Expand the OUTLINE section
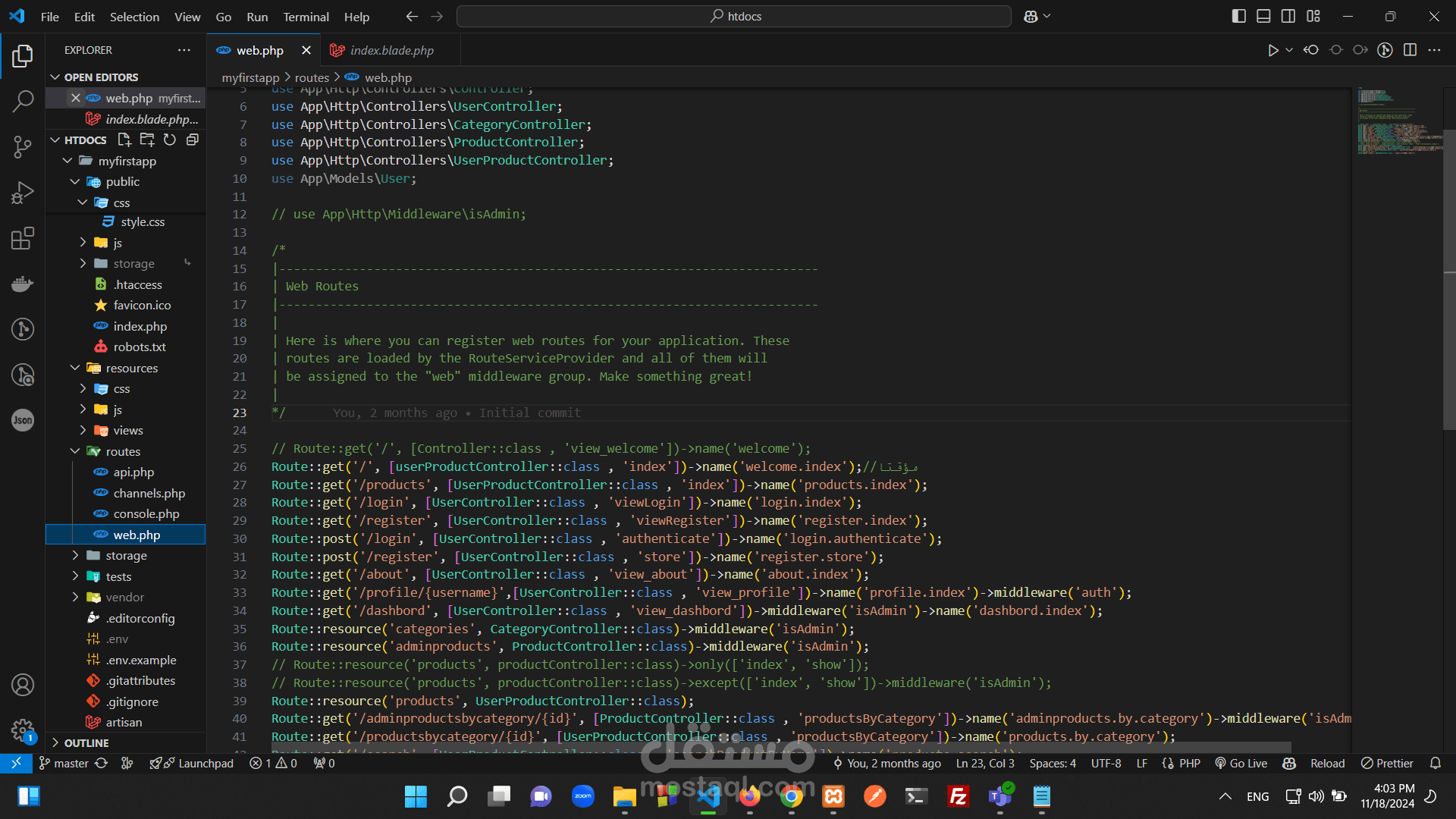 [86, 742]
